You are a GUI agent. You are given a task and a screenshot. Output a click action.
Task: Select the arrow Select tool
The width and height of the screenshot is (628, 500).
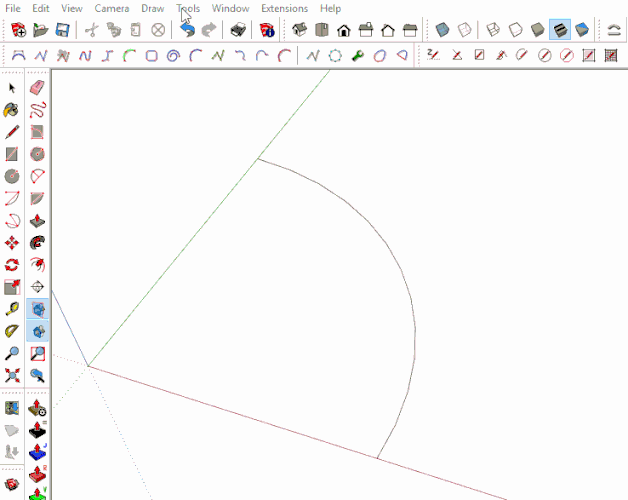tap(12, 88)
